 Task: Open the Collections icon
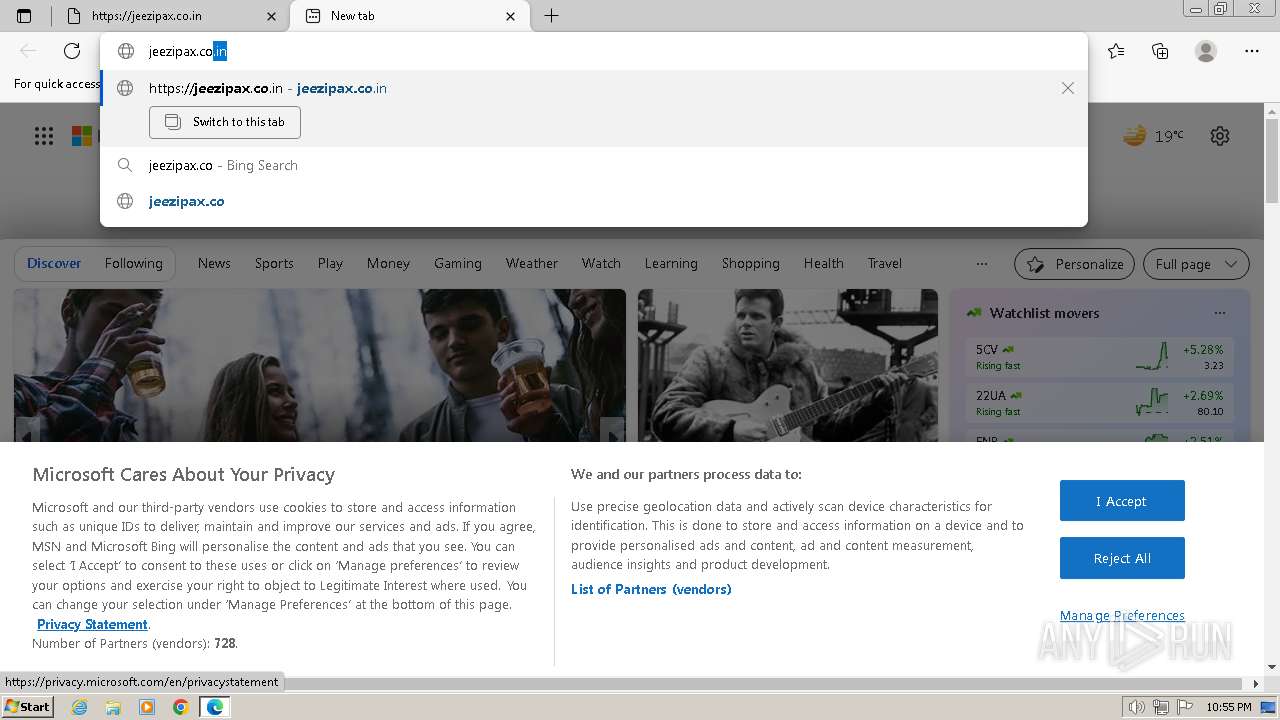1160,51
